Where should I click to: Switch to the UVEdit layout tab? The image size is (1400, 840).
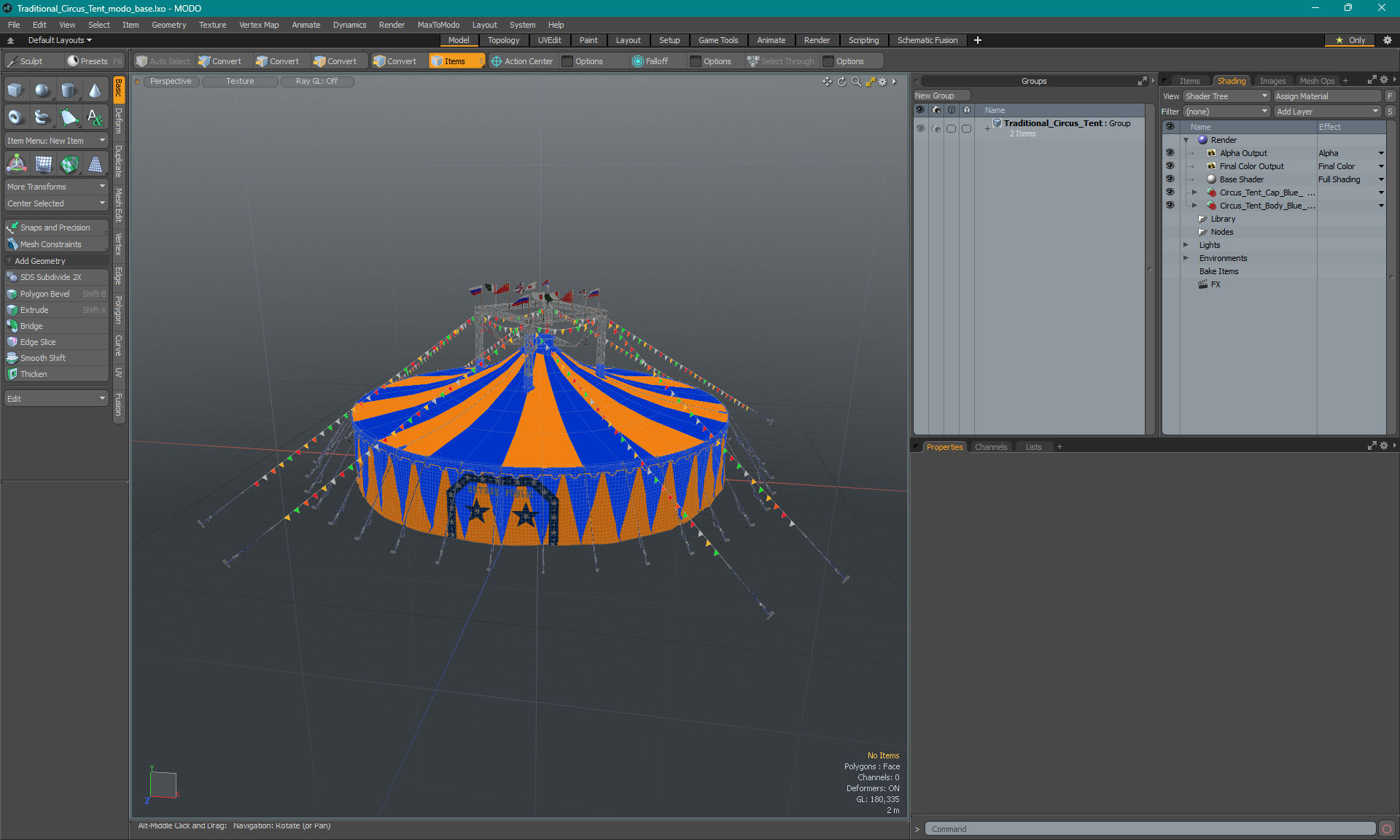[549, 40]
